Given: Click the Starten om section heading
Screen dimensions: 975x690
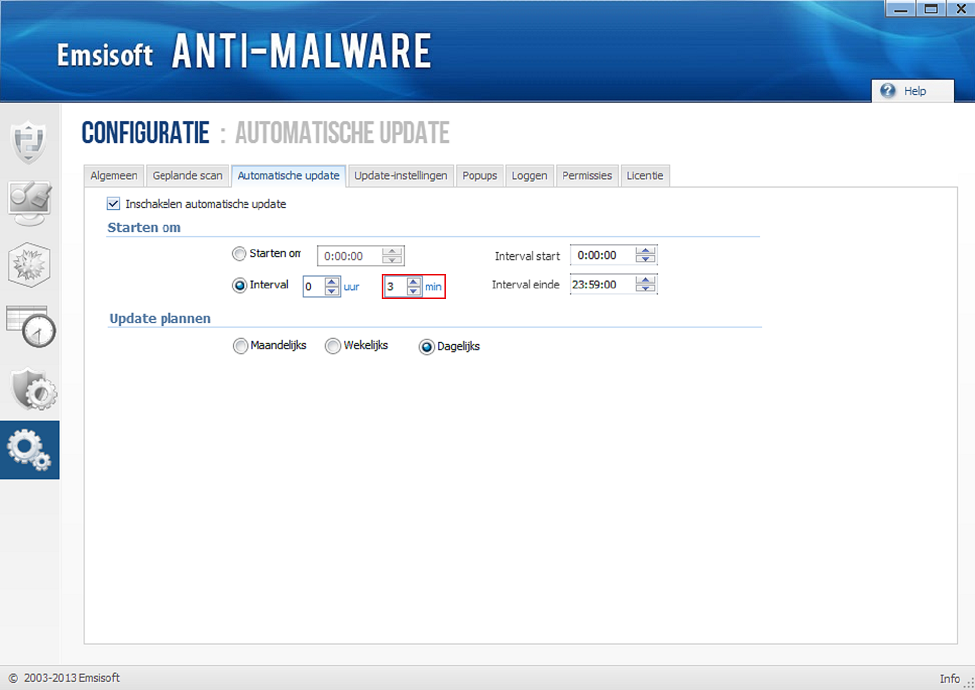Looking at the screenshot, I should click(144, 228).
